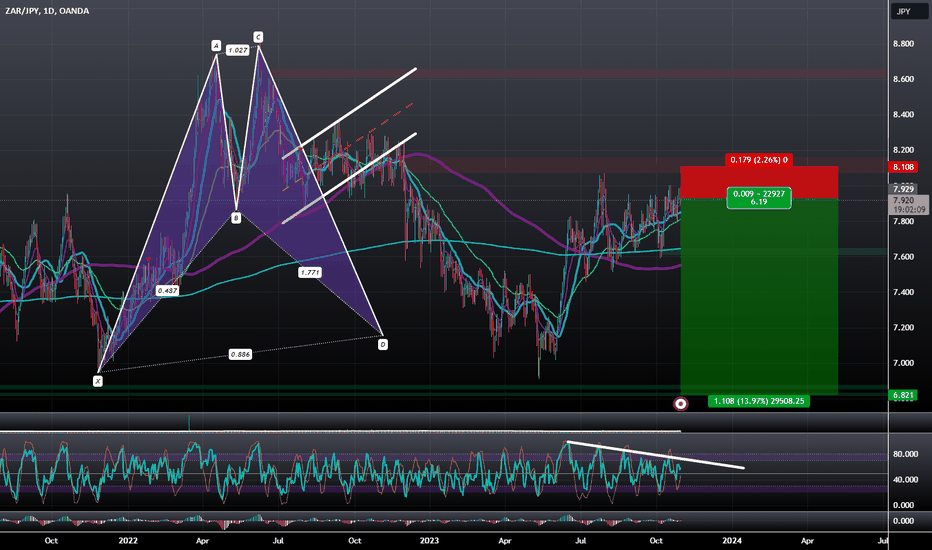Click the 0.886 ratio label
Image resolution: width=932 pixels, height=550 pixels.
240,354
